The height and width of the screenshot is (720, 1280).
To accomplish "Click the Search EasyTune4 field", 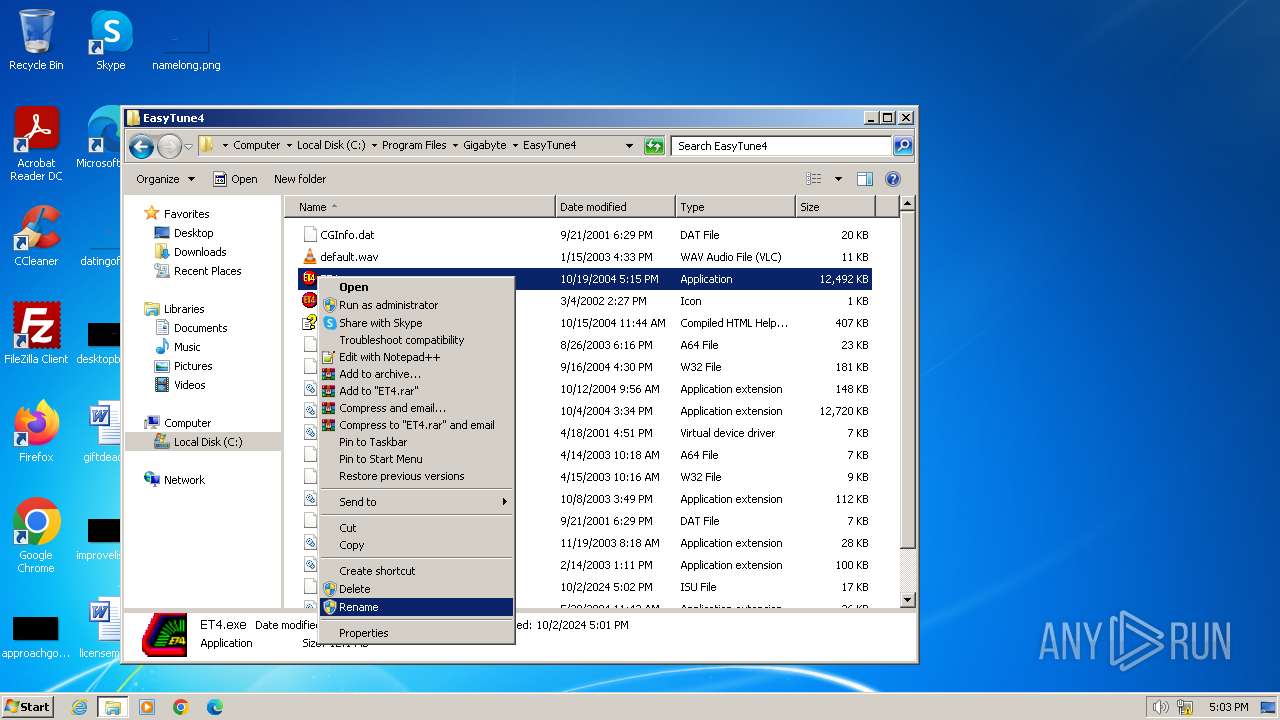I will (781, 146).
